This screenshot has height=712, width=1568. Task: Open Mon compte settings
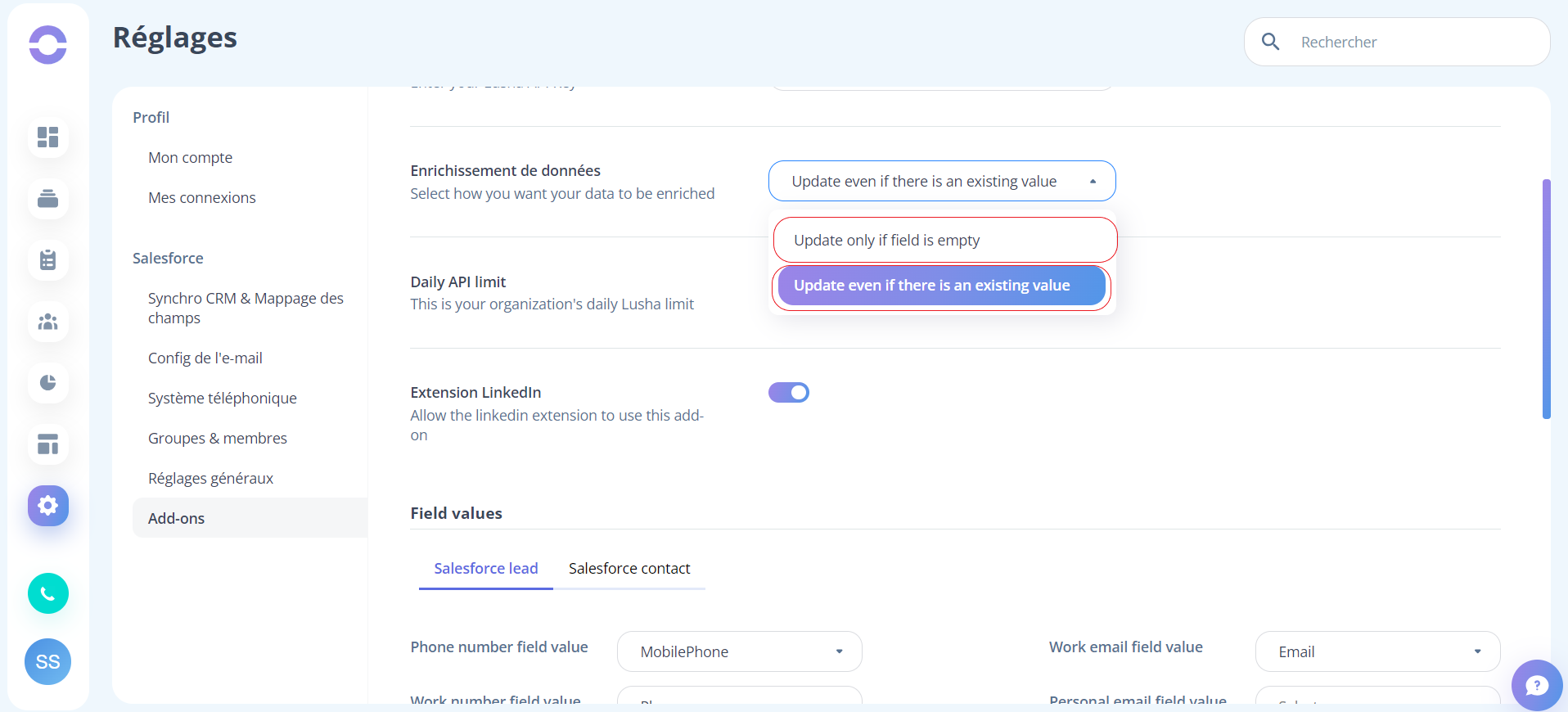(190, 157)
